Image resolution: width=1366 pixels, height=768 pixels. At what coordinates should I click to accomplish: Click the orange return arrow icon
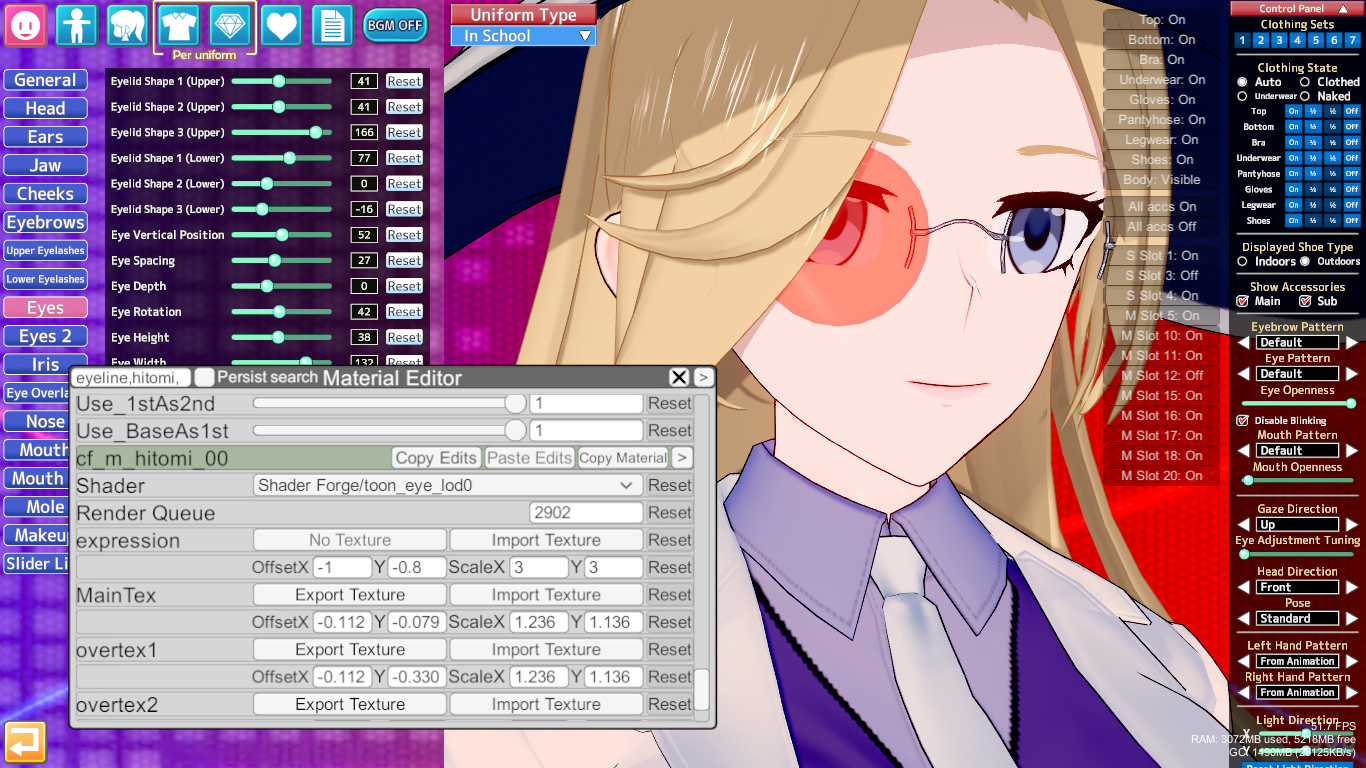[x=25, y=742]
